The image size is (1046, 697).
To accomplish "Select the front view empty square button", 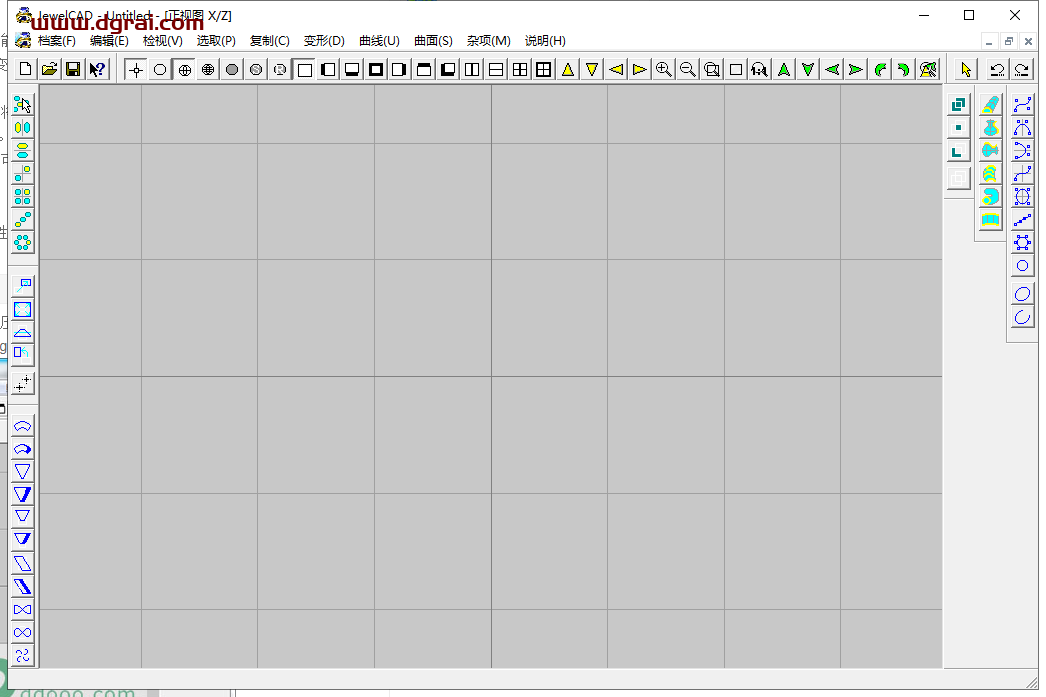I will [305, 69].
